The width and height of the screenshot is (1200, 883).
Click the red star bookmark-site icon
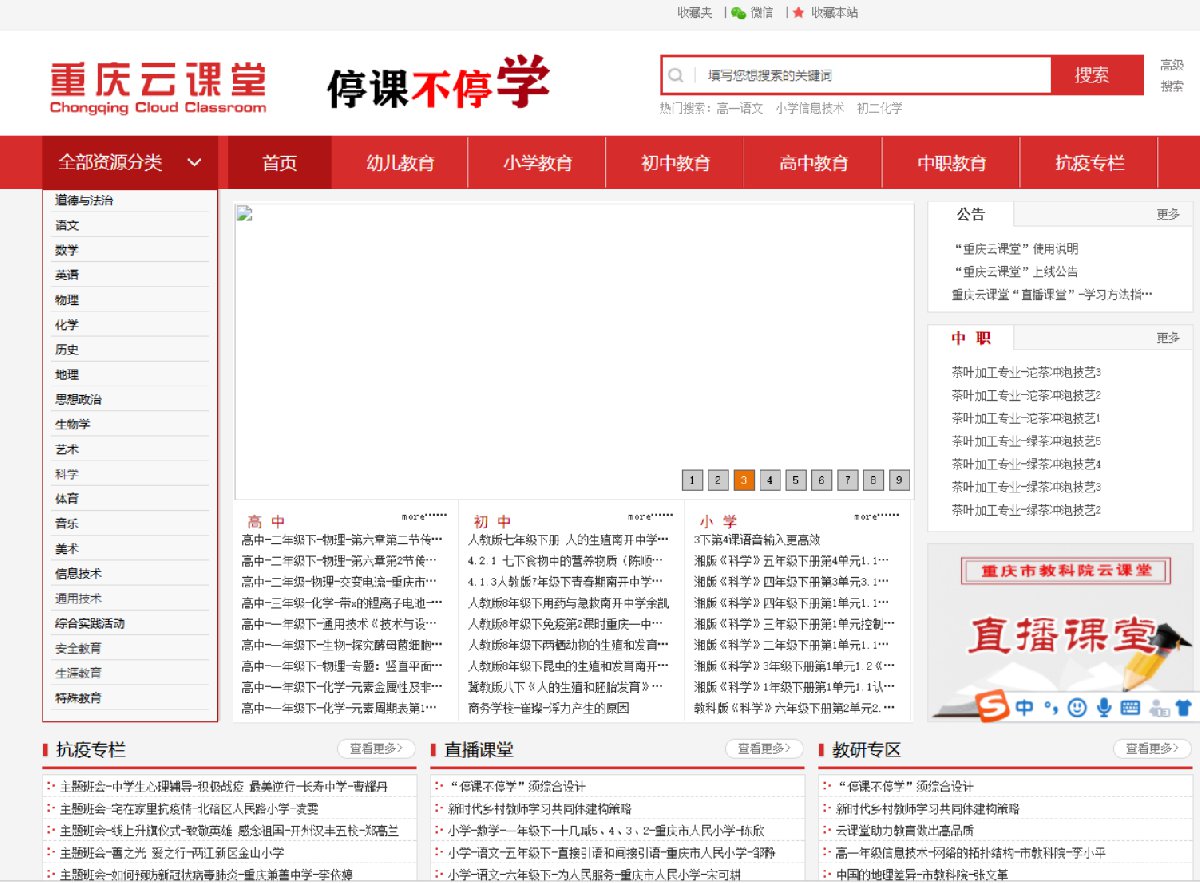tap(798, 13)
